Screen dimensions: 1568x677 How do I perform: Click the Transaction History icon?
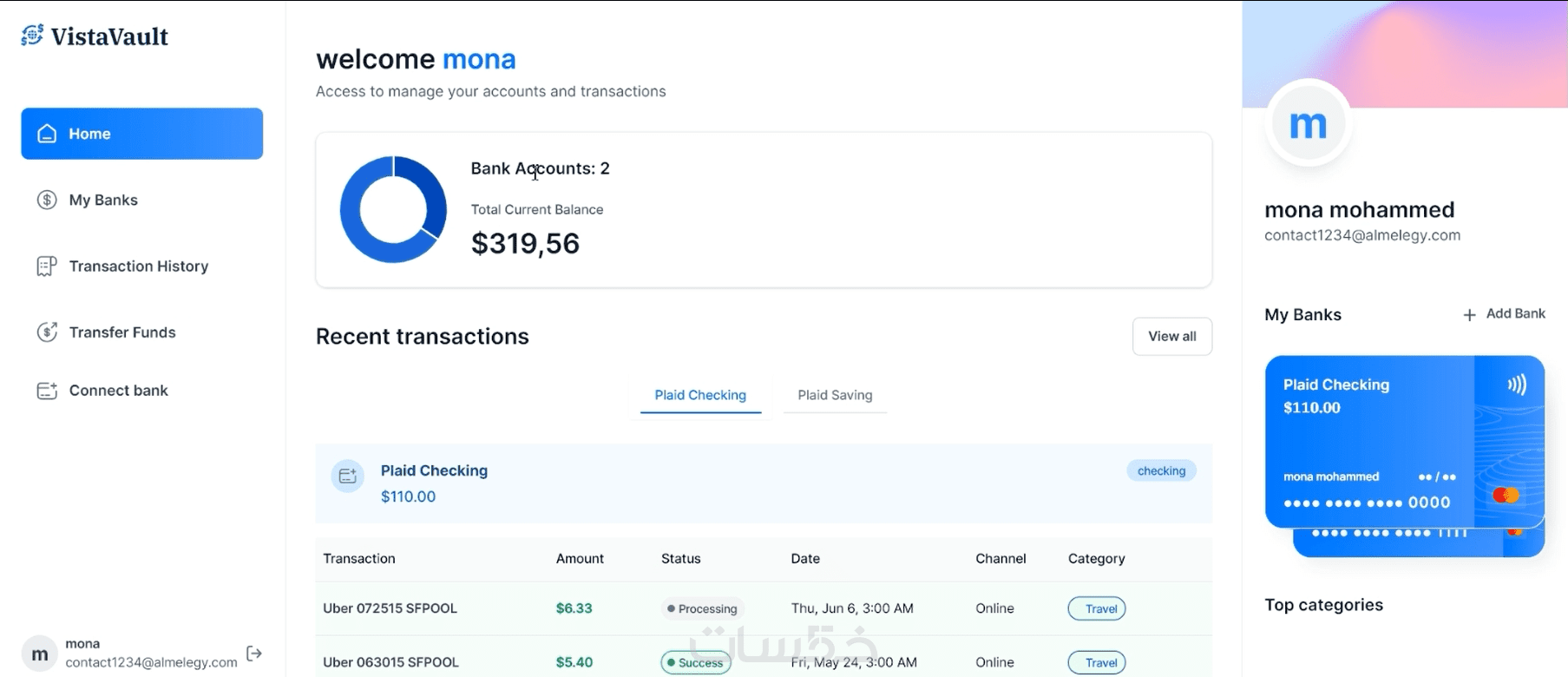pyautogui.click(x=47, y=266)
